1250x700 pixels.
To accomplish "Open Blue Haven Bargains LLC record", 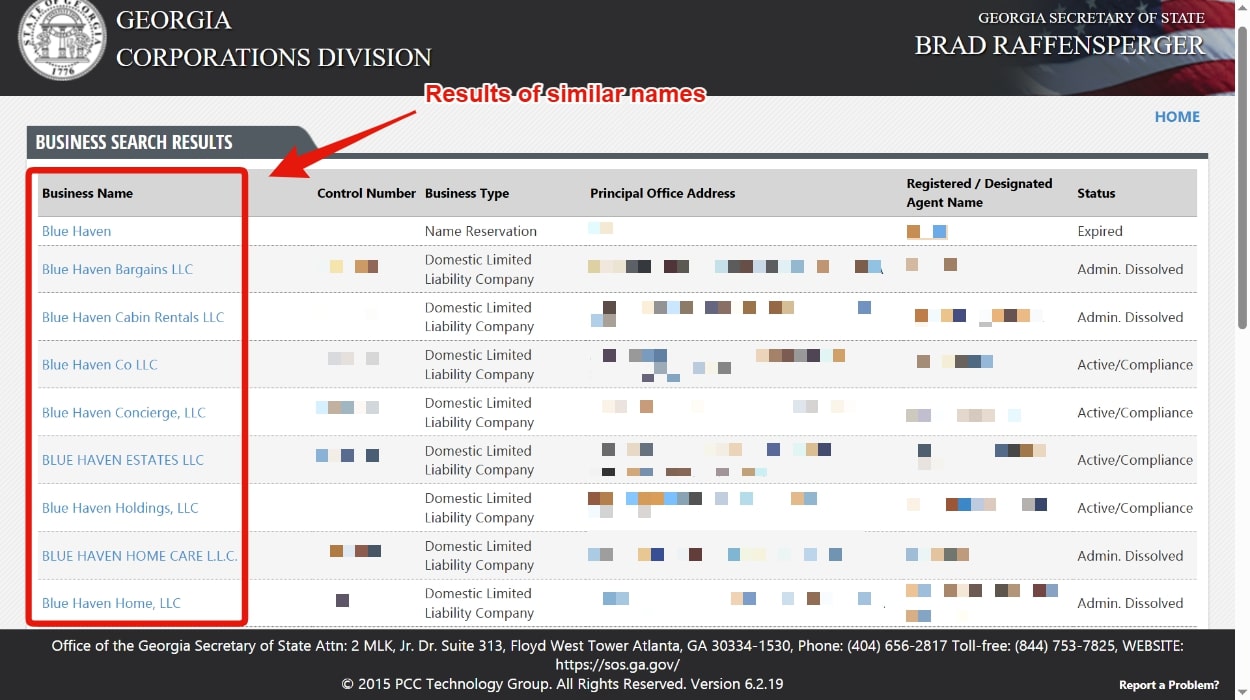I will tap(117, 269).
